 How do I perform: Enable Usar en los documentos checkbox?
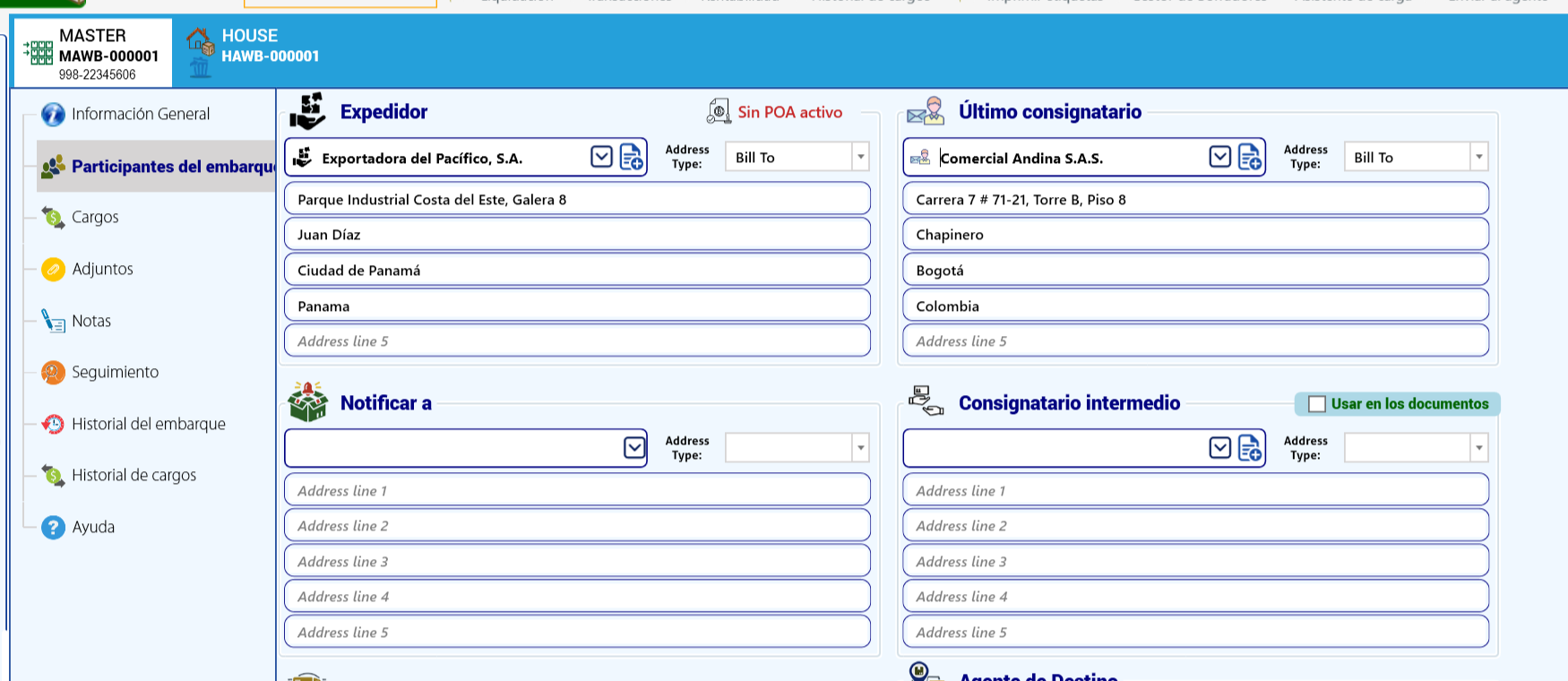tap(1316, 404)
